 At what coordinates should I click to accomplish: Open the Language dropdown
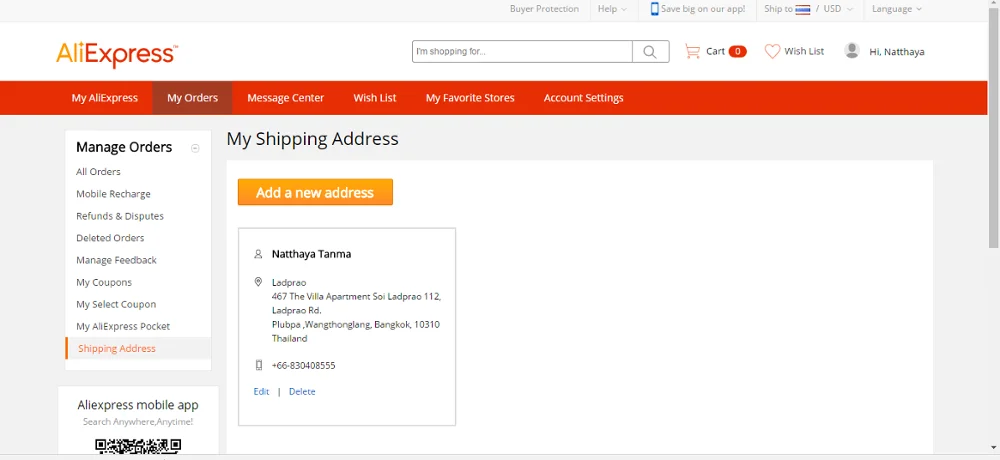[897, 9]
